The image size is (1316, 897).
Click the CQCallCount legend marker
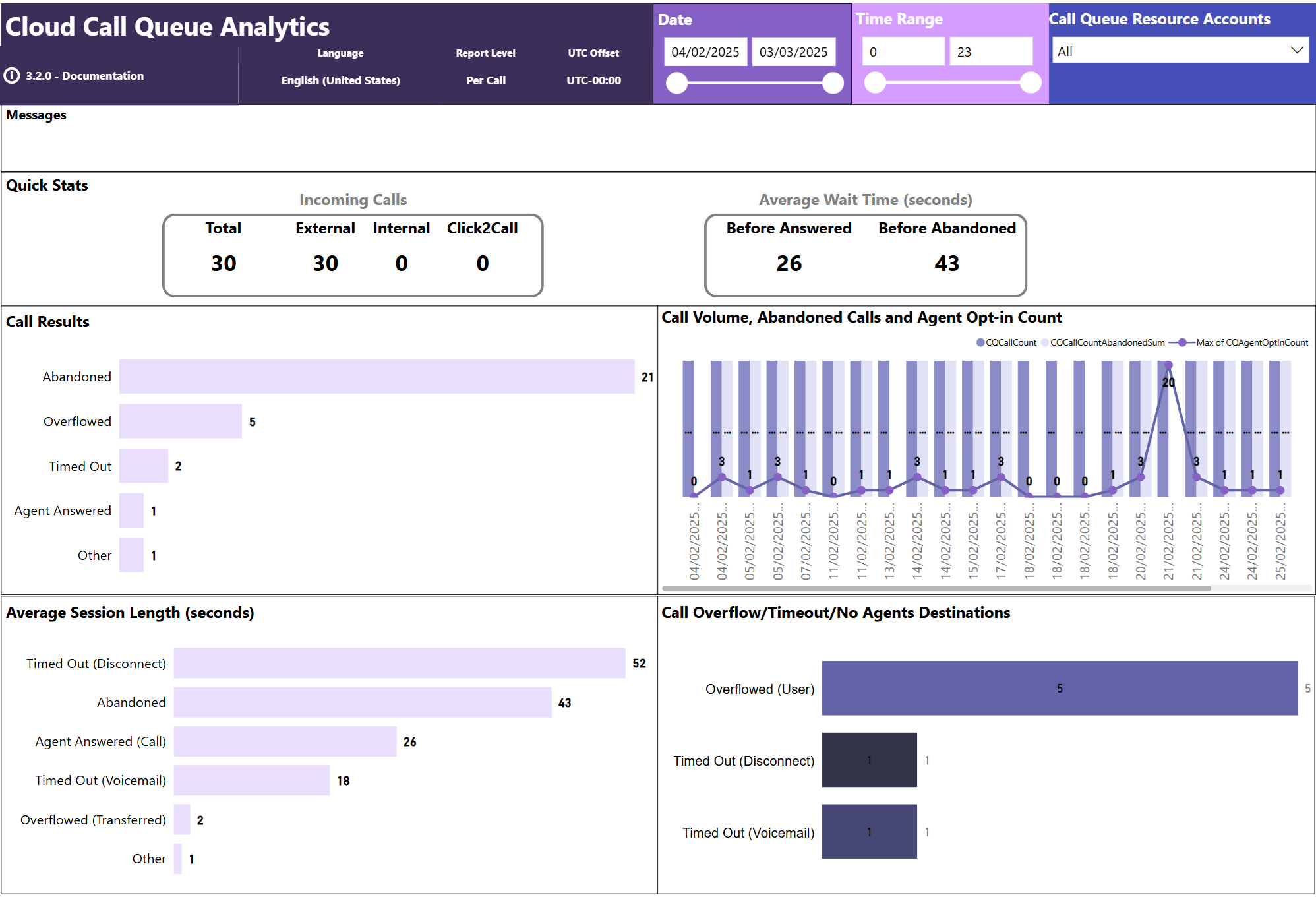980,342
